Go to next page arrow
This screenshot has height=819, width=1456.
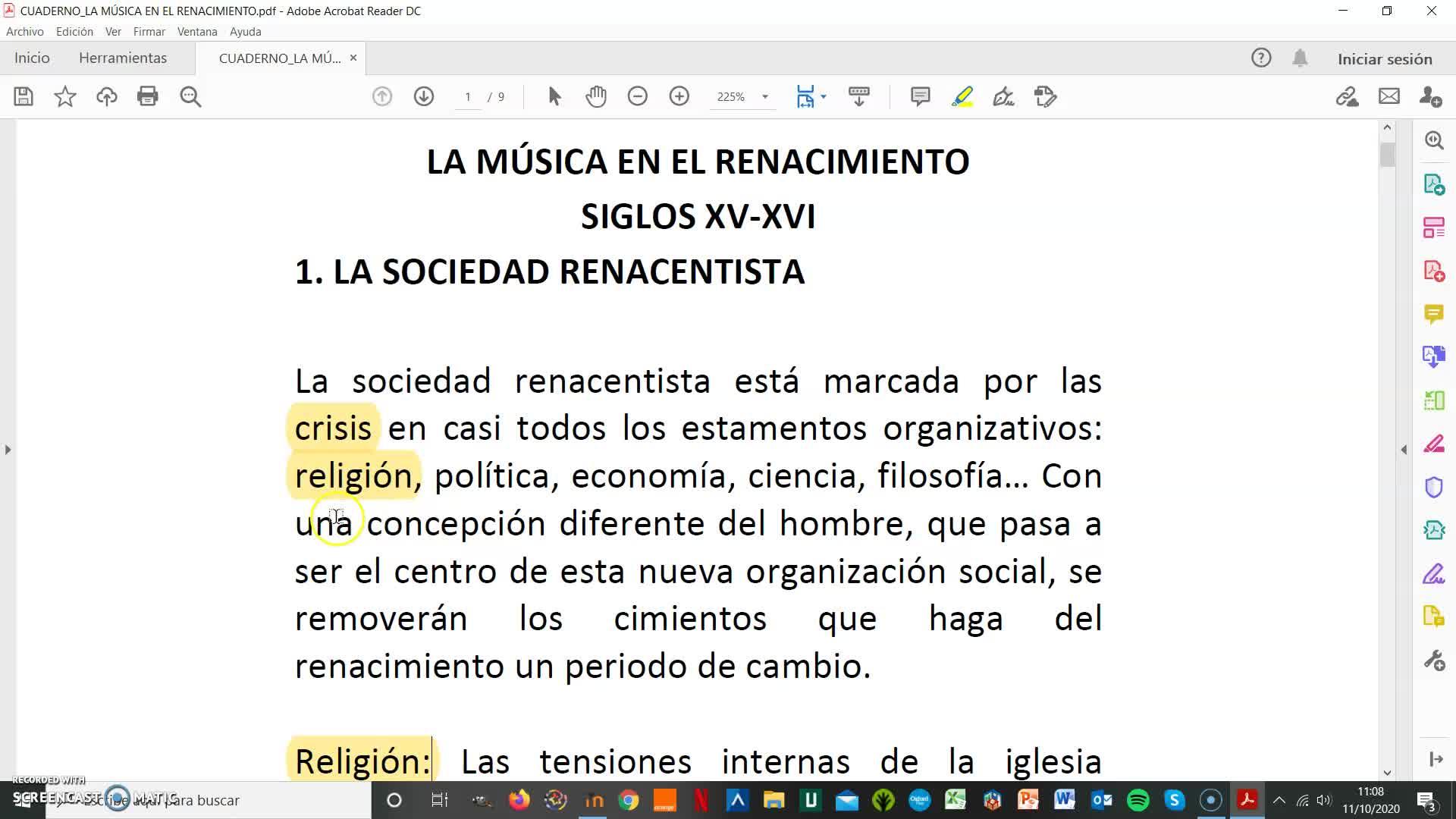[x=424, y=96]
